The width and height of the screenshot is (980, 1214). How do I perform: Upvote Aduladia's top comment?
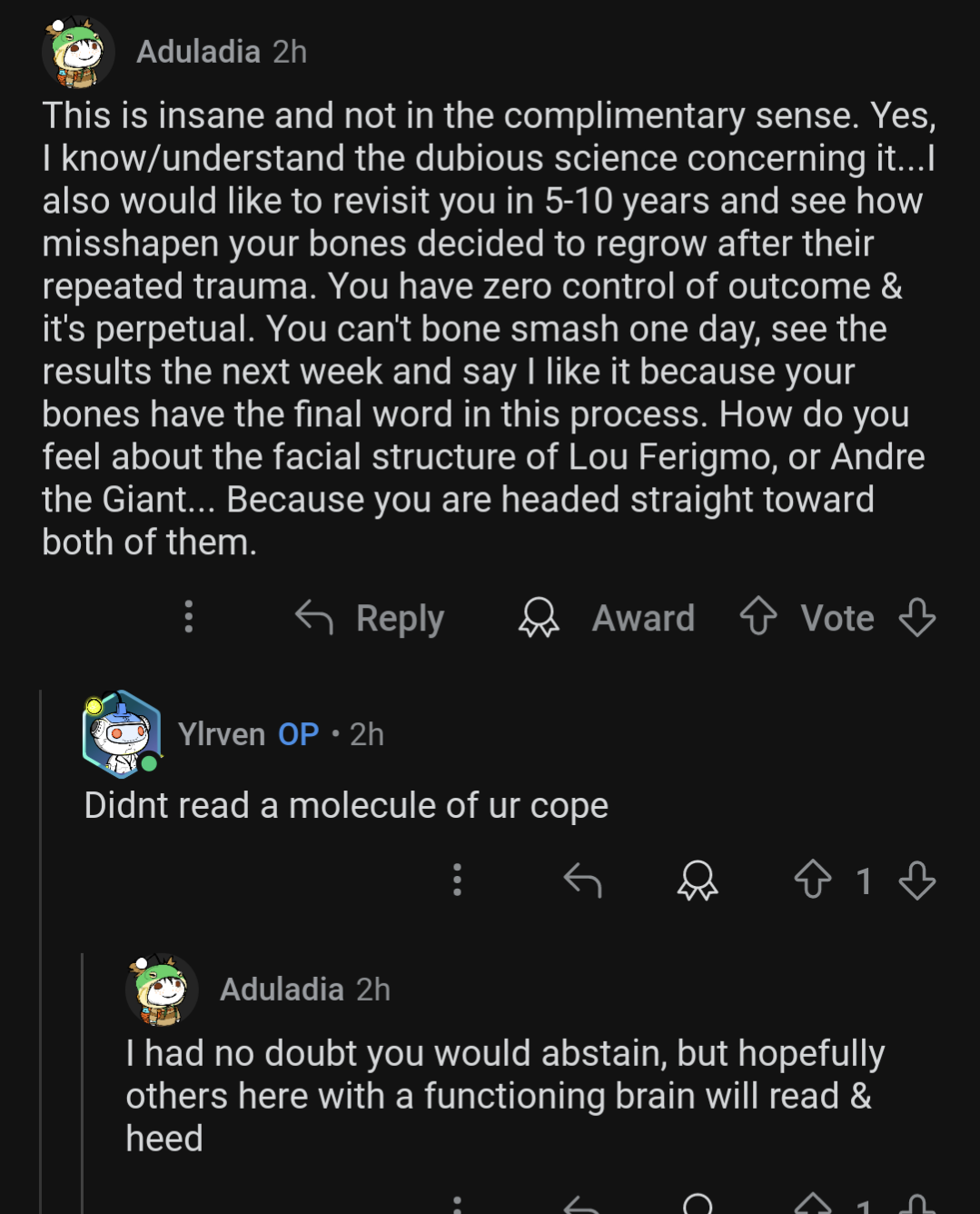(758, 617)
